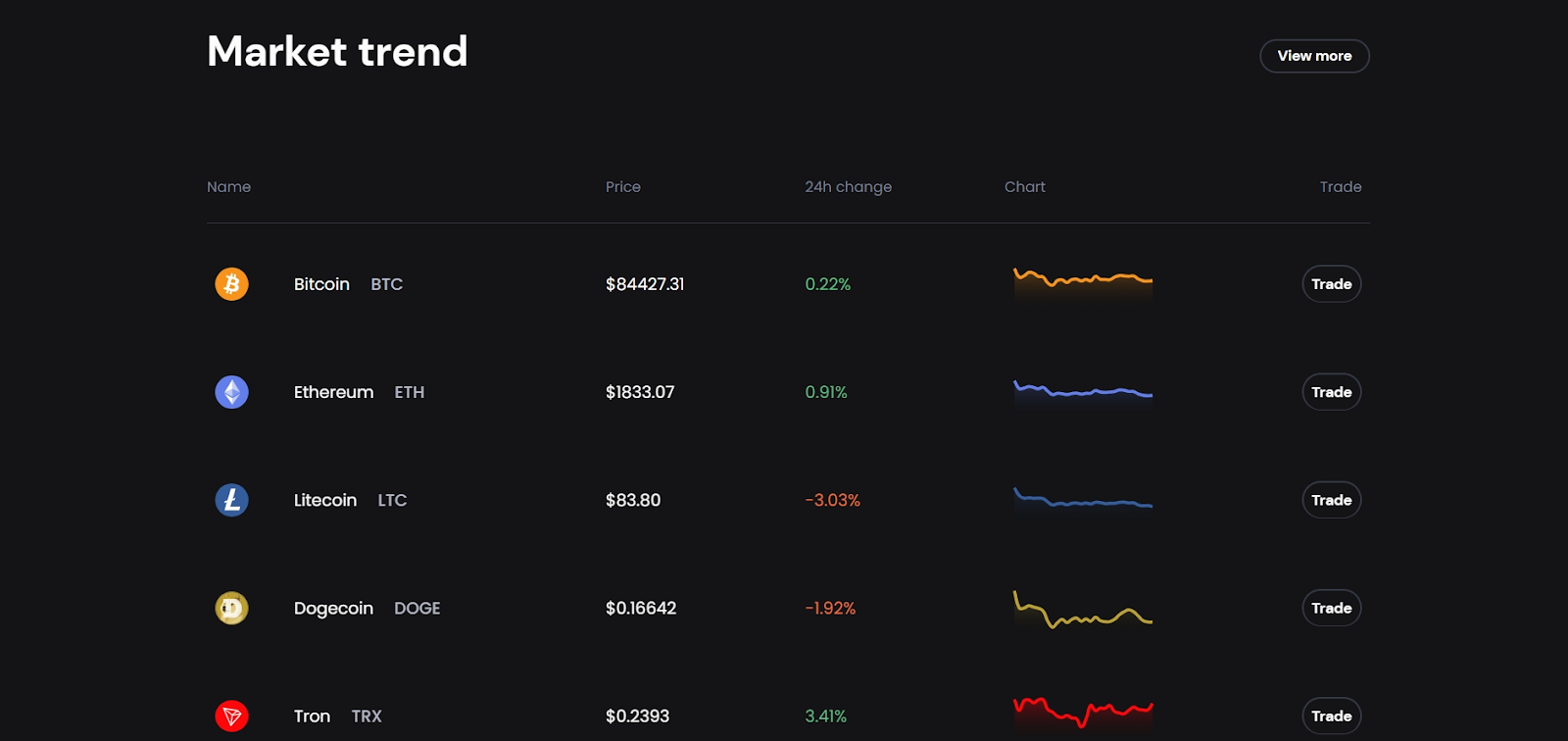Viewport: 1568px width, 741px height.
Task: Click the Market trend heading
Action: [x=337, y=51]
